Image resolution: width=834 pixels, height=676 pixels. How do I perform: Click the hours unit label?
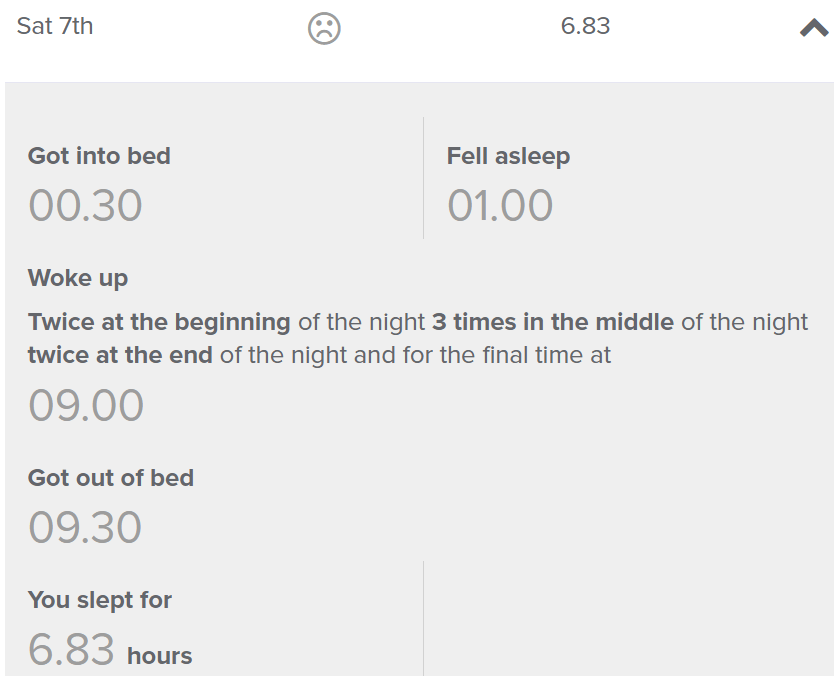[159, 656]
